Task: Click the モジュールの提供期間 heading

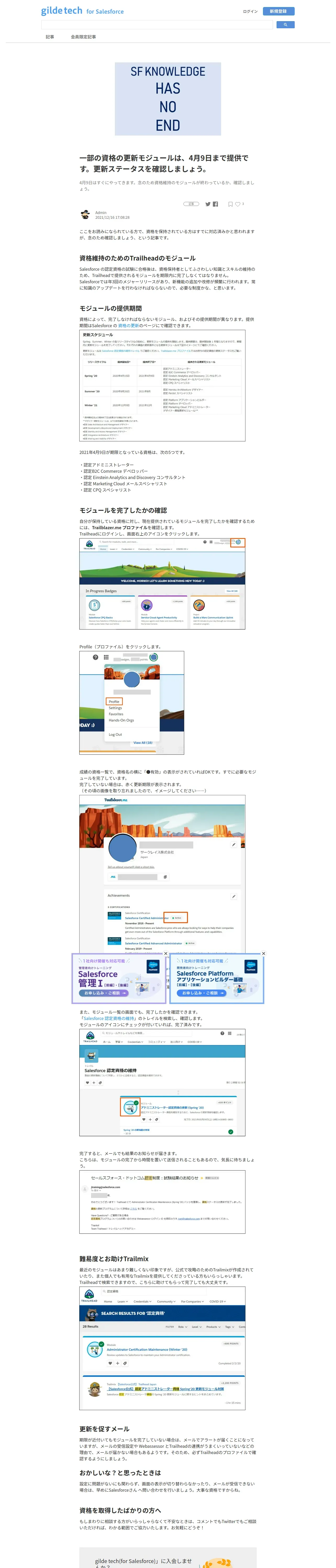Action: pyautogui.click(x=110, y=309)
